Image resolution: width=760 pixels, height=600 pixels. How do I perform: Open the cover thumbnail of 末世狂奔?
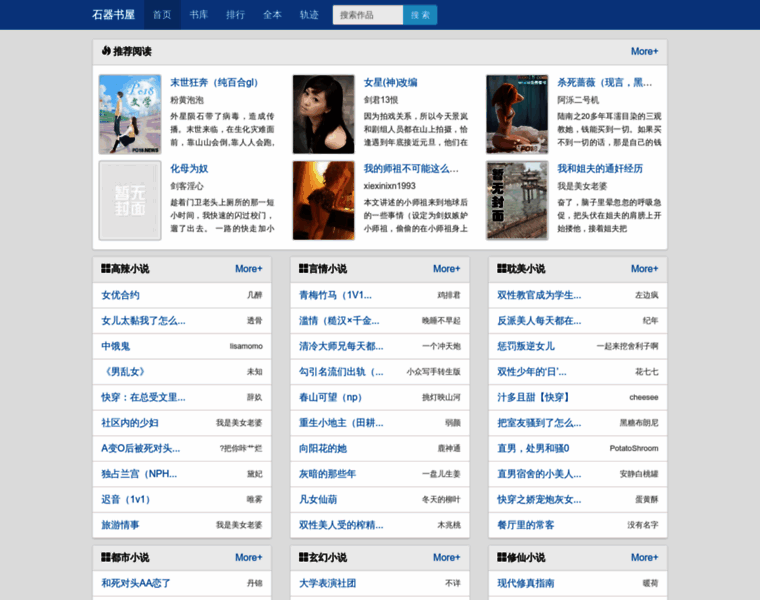[130, 114]
